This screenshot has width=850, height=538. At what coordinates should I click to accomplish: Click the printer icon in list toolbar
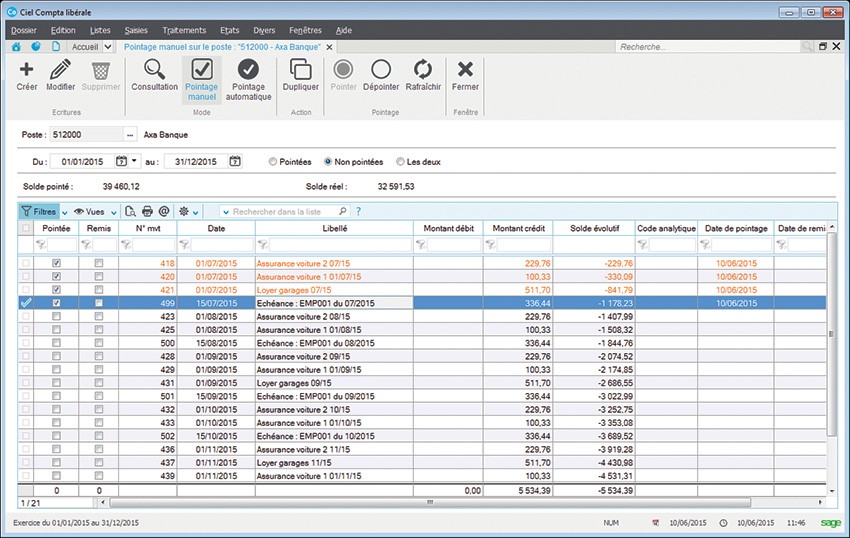click(147, 212)
